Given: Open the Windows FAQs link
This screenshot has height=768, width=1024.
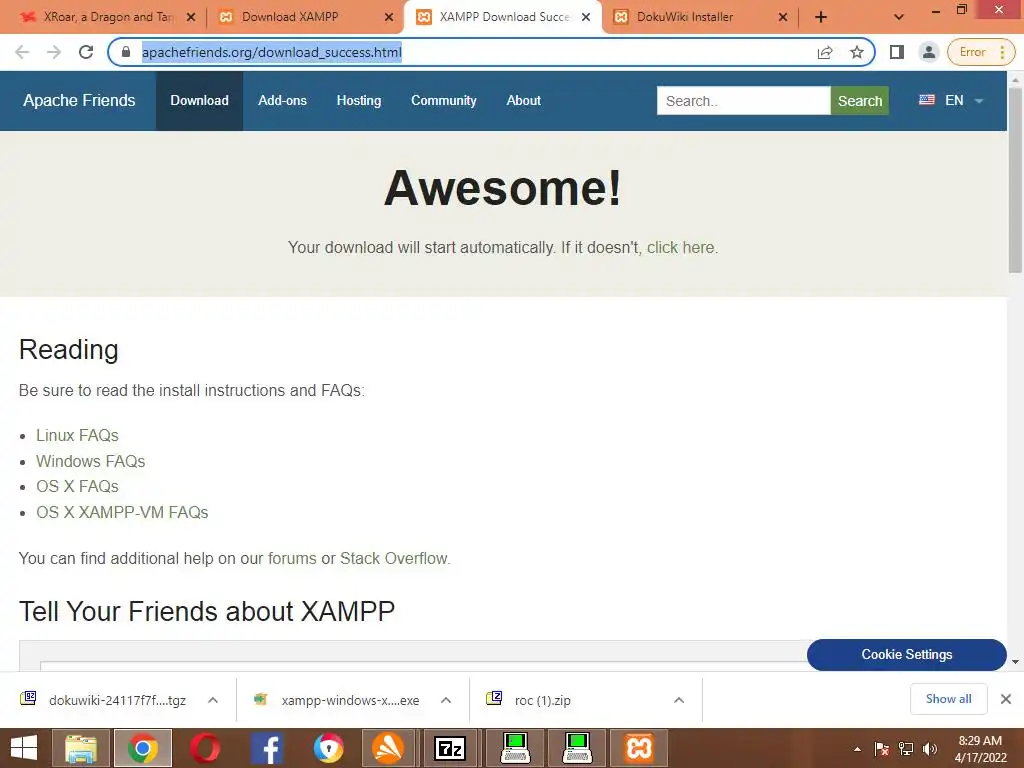Looking at the screenshot, I should (90, 461).
